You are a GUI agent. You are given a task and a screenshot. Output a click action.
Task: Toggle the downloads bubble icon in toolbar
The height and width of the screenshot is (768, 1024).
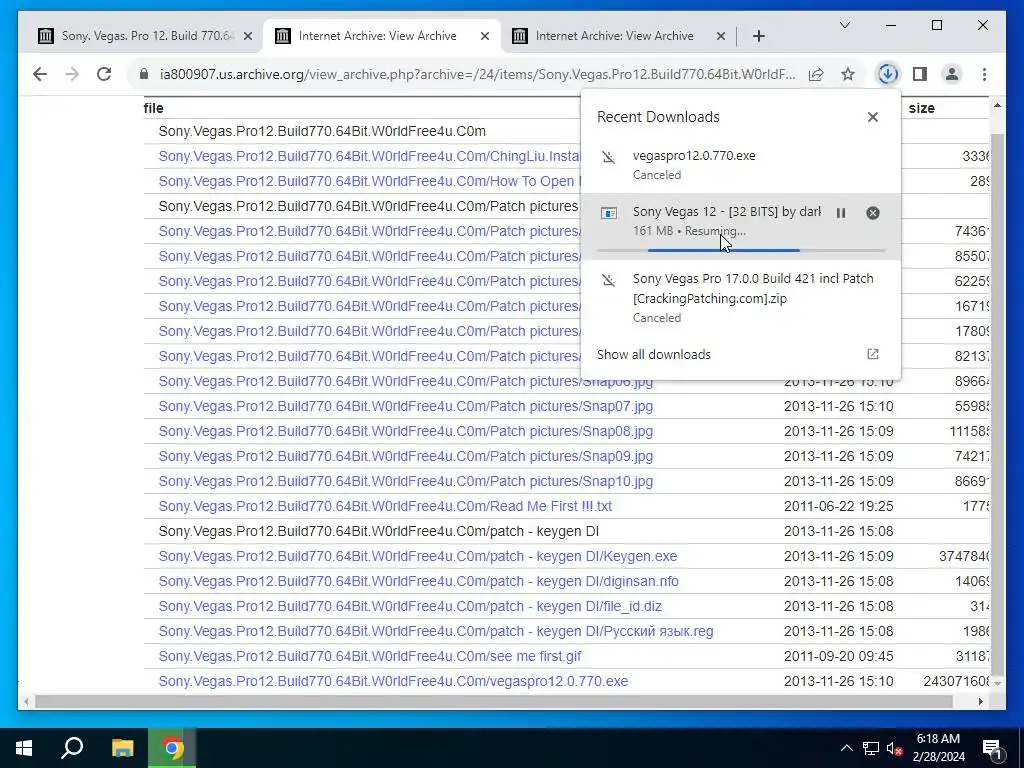887,74
